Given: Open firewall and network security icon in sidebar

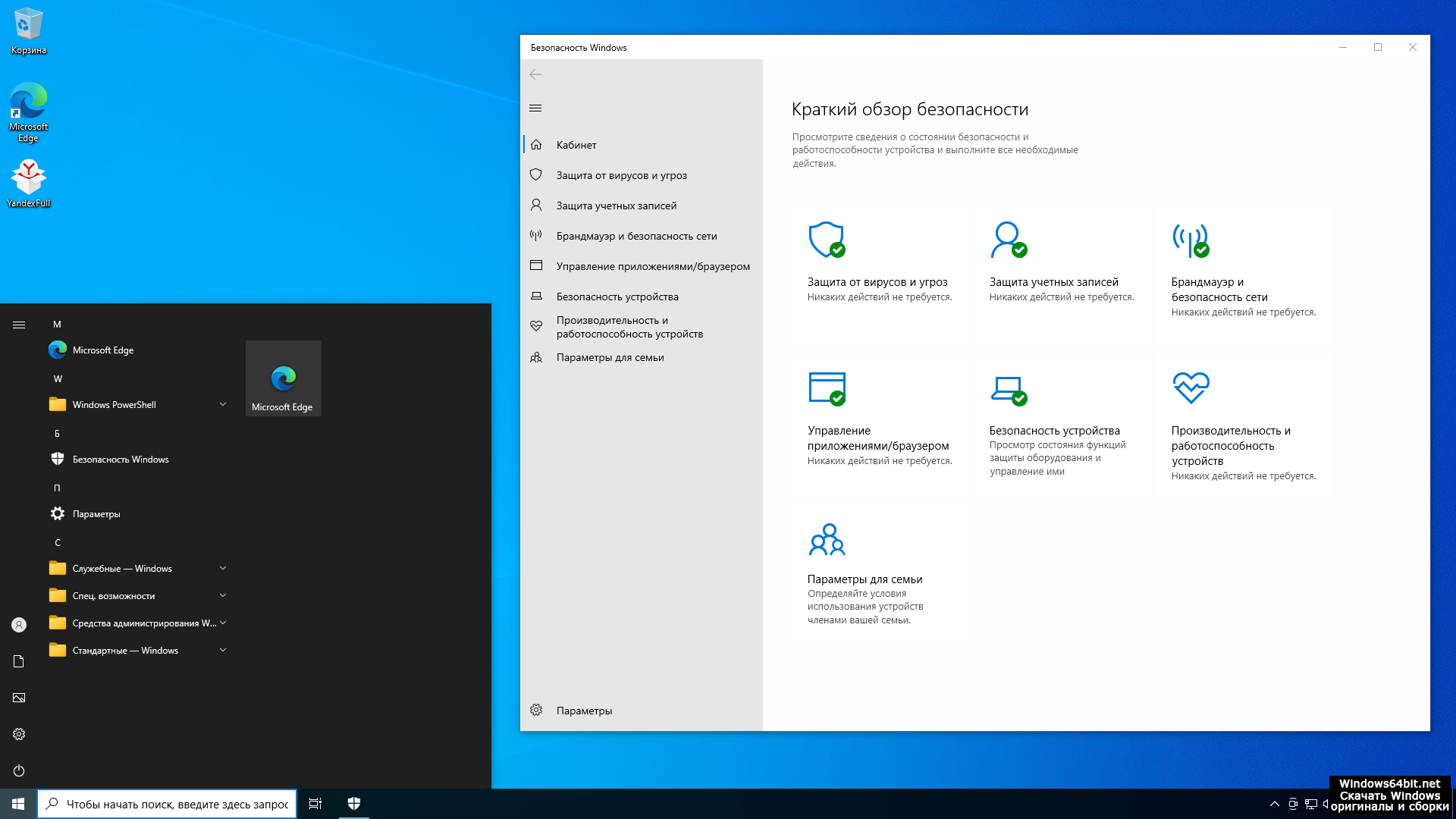Looking at the screenshot, I should pos(537,235).
